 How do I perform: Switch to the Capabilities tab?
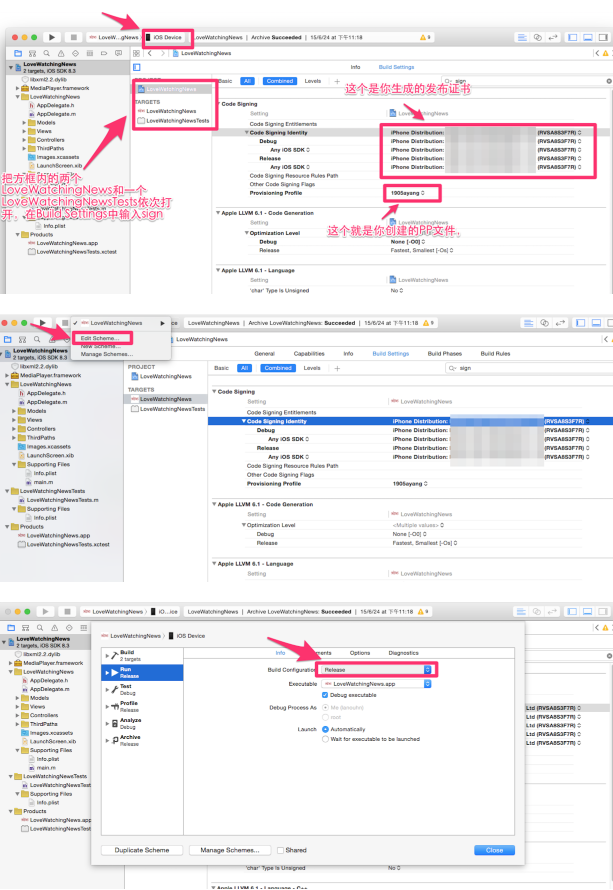(309, 354)
